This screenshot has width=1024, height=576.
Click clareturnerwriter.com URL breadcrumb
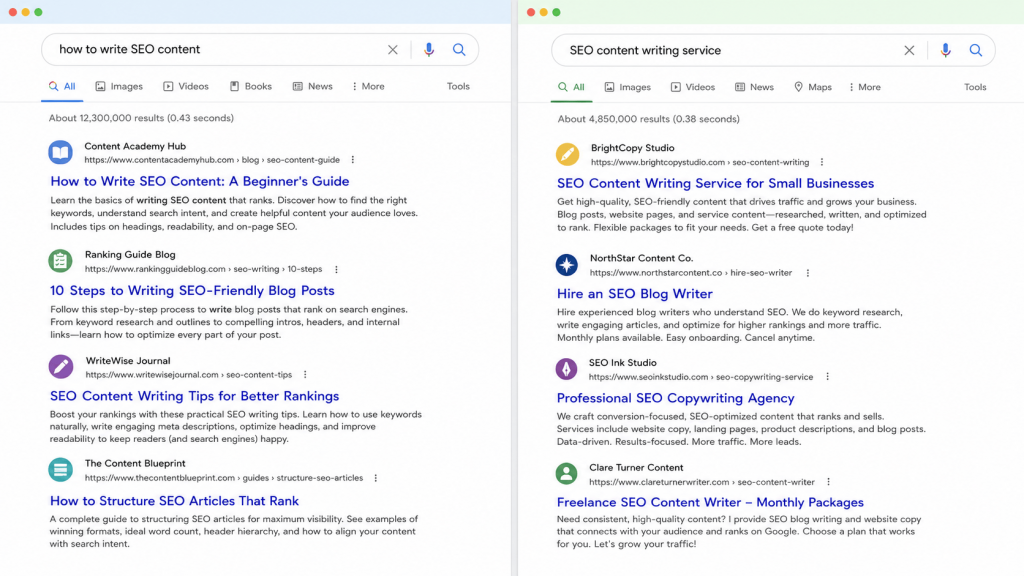pos(702,482)
